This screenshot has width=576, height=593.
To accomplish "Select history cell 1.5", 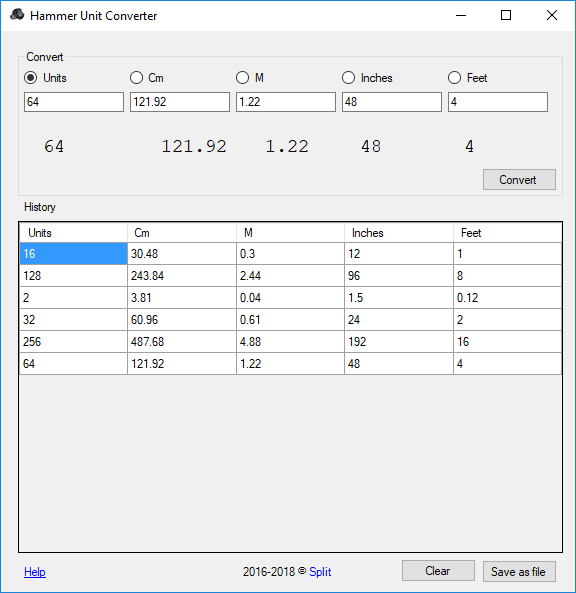I will coord(399,298).
